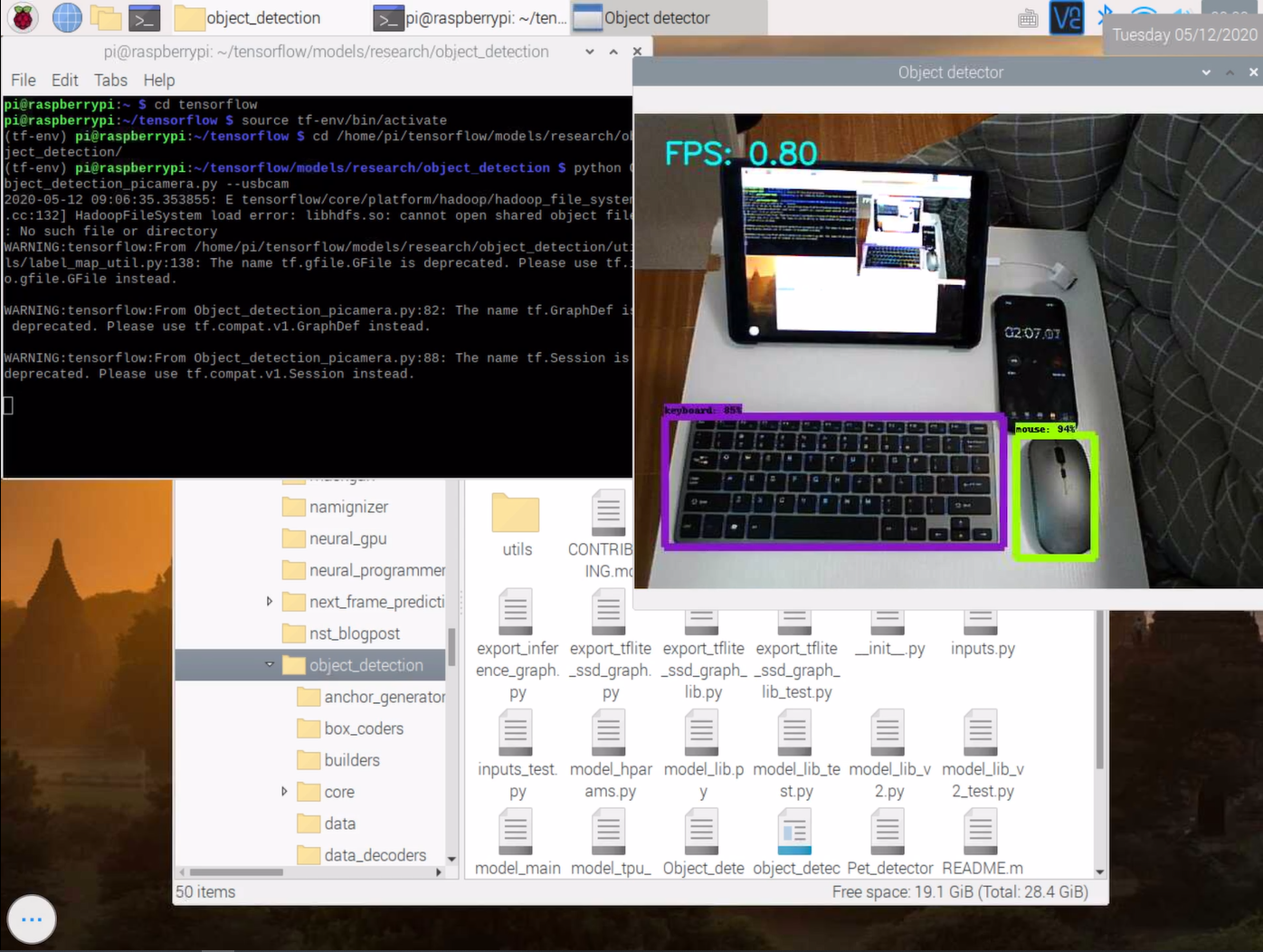The height and width of the screenshot is (952, 1263).
Task: Launch the web browser from the taskbar
Action: pyautogui.click(x=66, y=18)
